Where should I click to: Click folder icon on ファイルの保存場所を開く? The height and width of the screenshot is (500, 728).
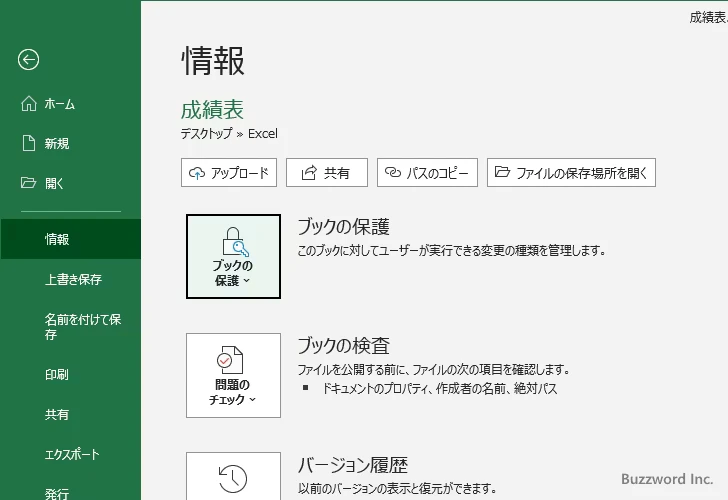[x=502, y=172]
